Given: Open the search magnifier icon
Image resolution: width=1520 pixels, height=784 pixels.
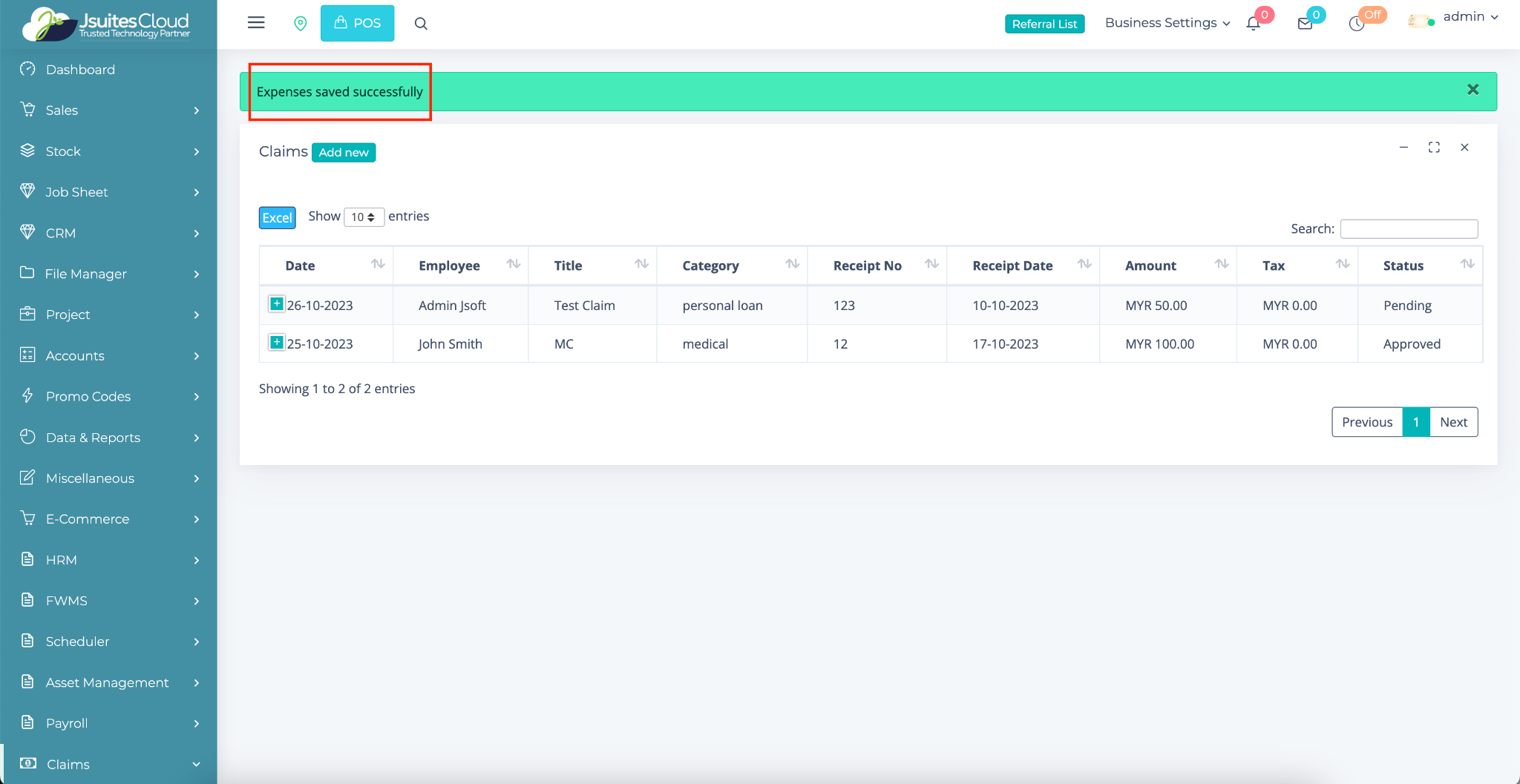Looking at the screenshot, I should [x=421, y=24].
